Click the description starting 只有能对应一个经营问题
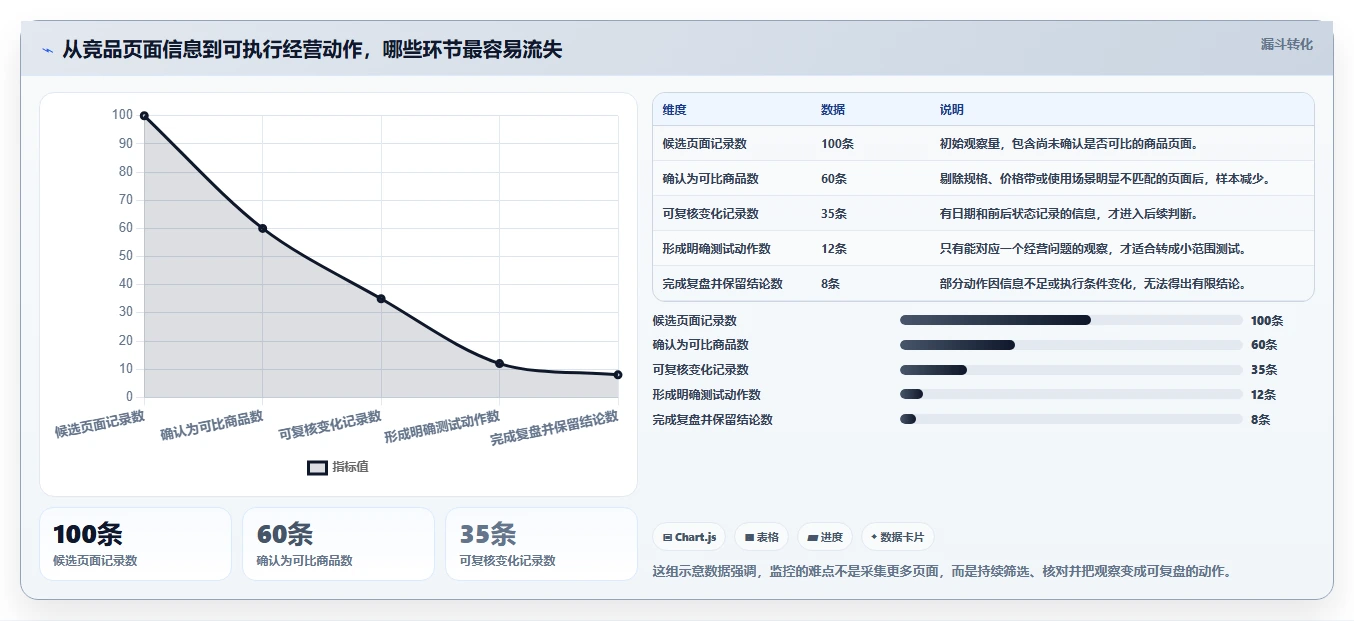The width and height of the screenshot is (1354, 621). [x=1094, y=249]
